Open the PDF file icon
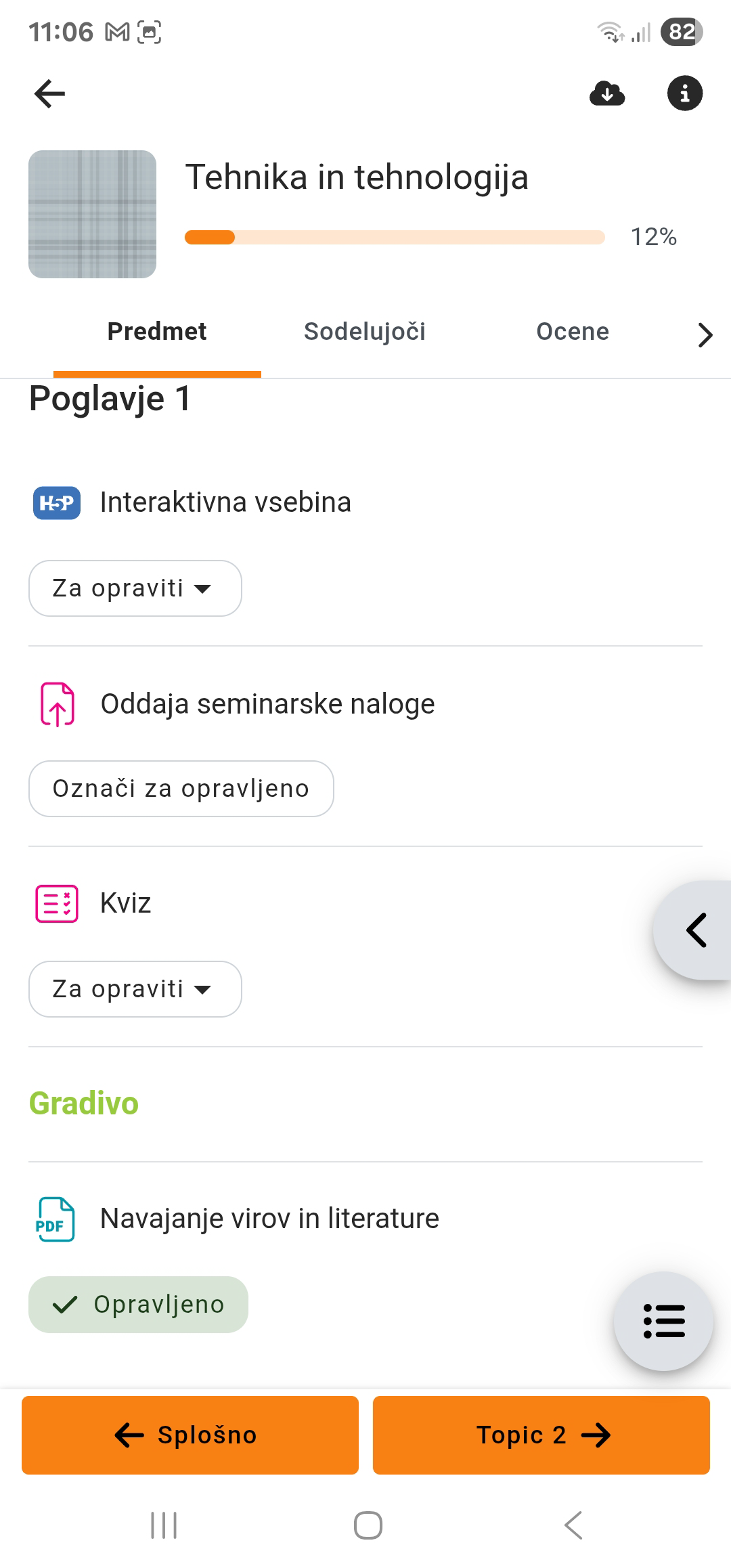This screenshot has width=731, height=1568. pyautogui.click(x=56, y=1219)
